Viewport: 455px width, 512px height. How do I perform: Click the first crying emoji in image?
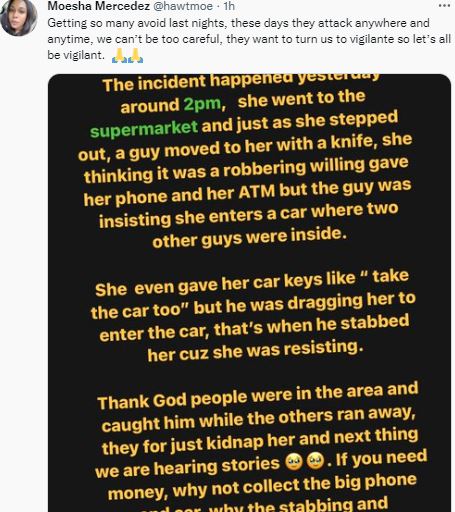[294, 462]
